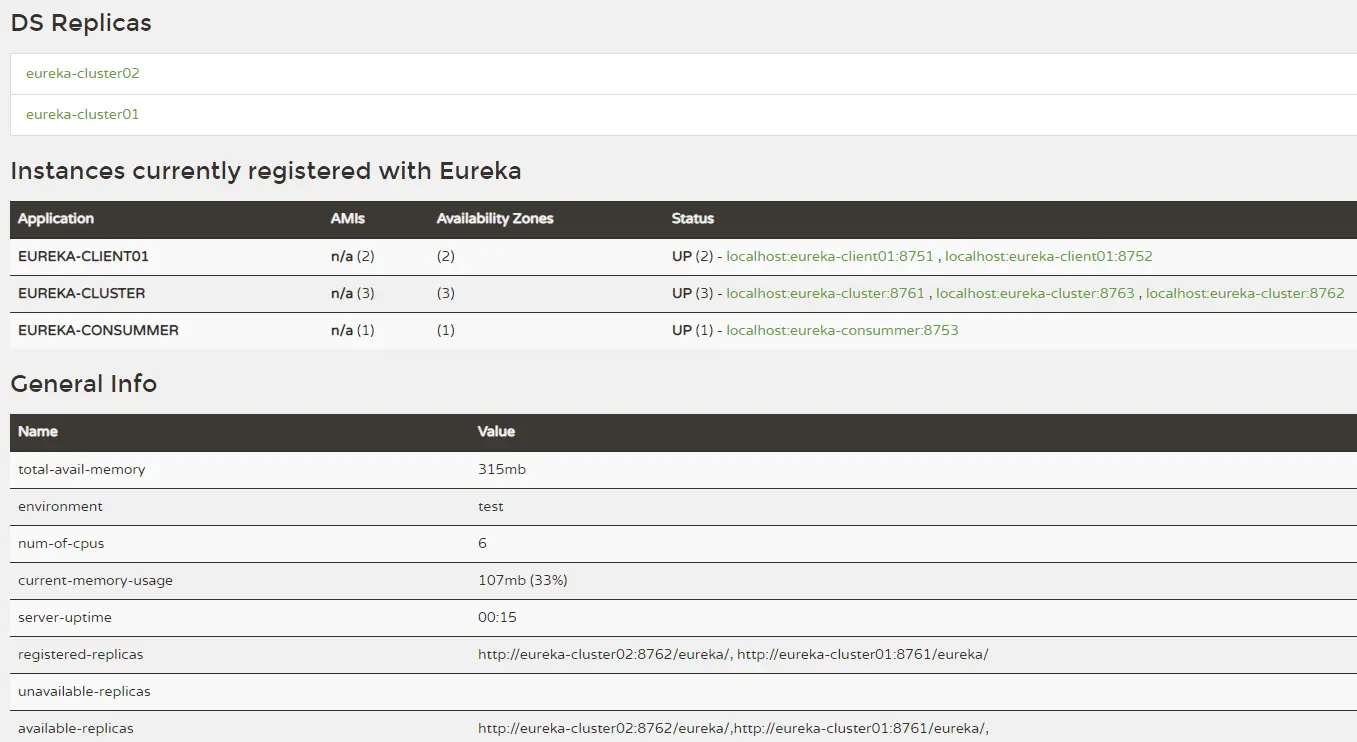Open the eureka-cluster02 replica link

click(82, 73)
